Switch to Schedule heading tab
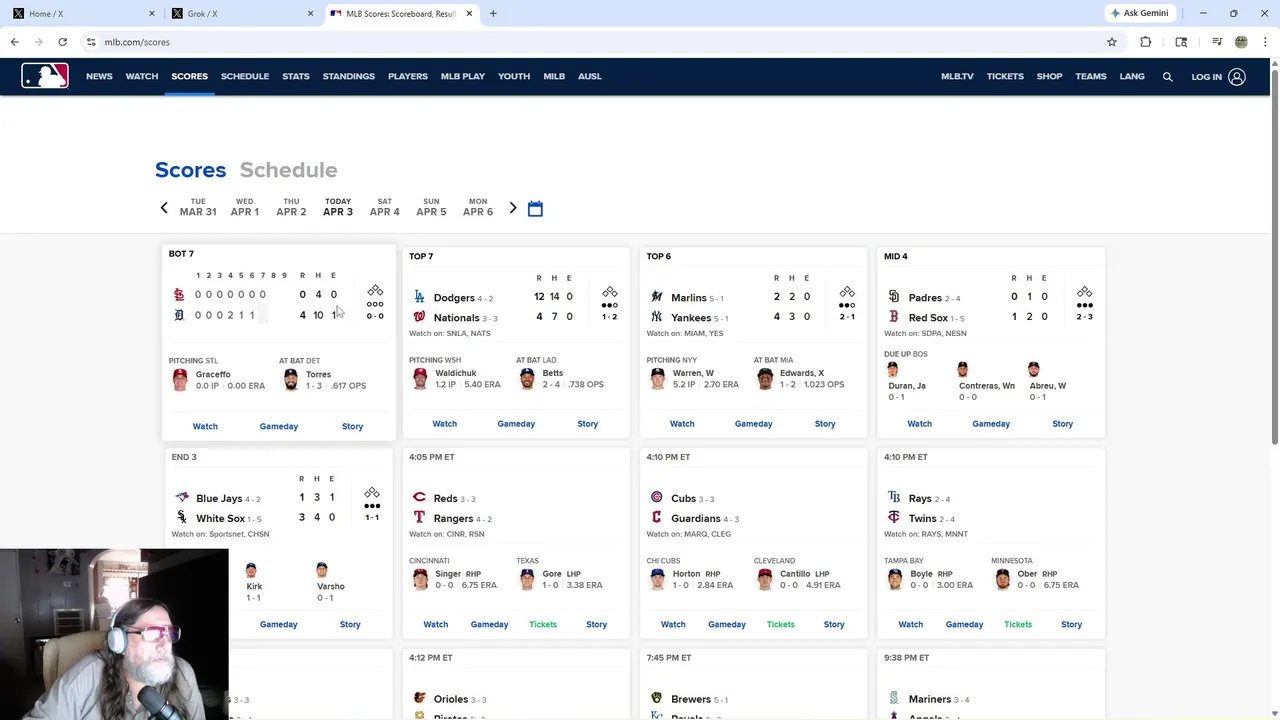Image resolution: width=1280 pixels, height=720 pixels. pos(288,170)
